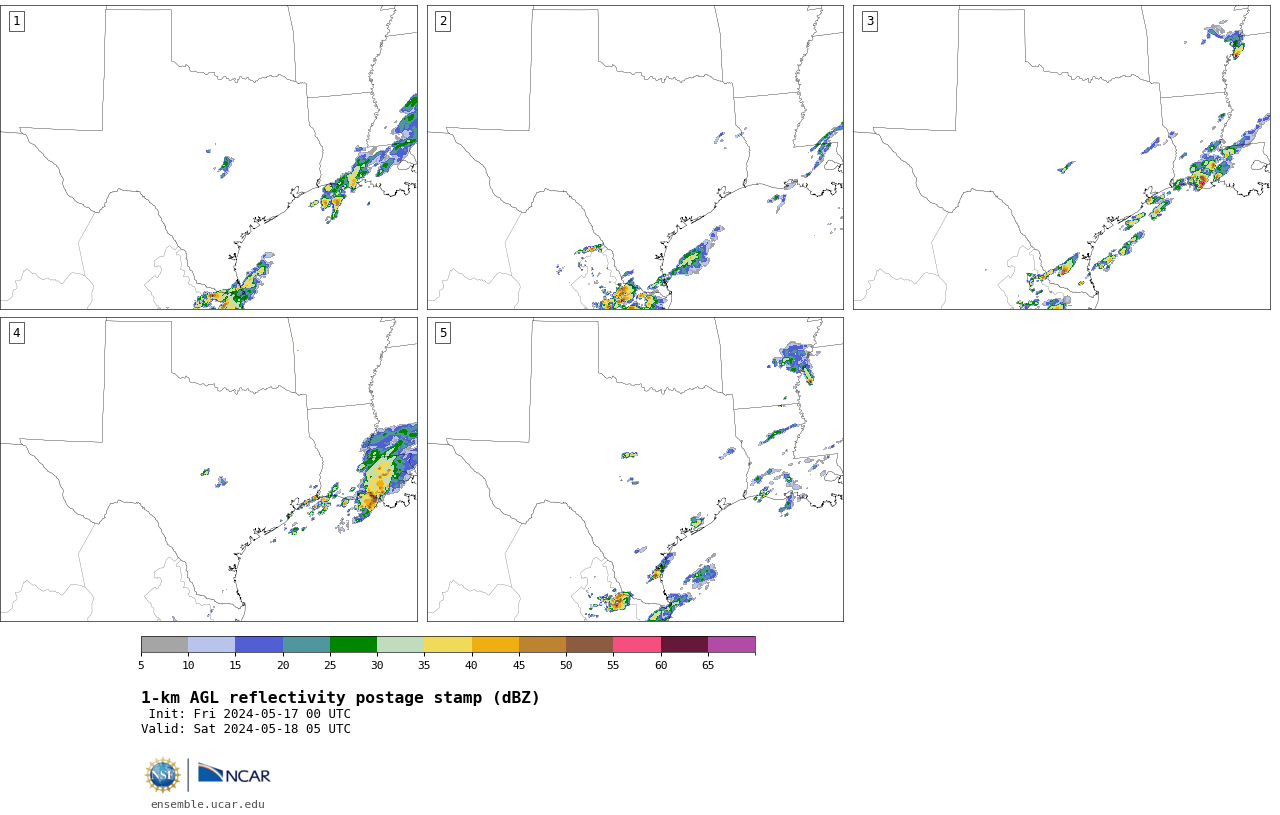Screen dimensions: 1280x815
Task: Click the dark green 25-30 dBZ swatch
Action: [x=353, y=644]
